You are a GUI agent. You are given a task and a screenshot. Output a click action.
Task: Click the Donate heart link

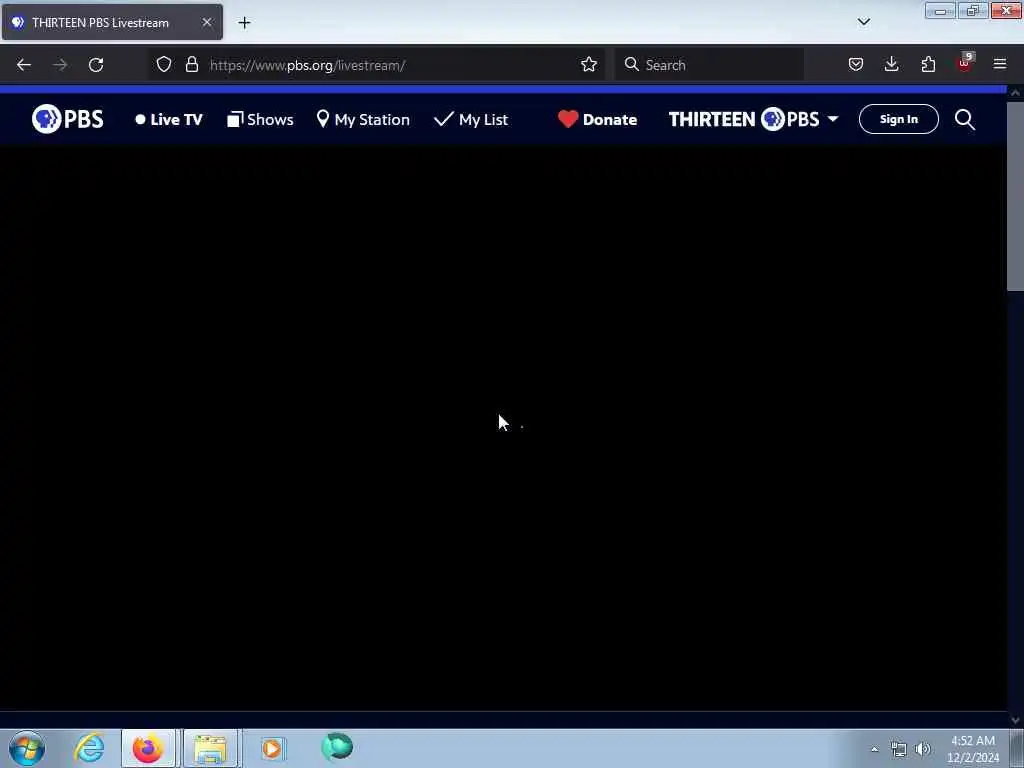click(x=597, y=120)
